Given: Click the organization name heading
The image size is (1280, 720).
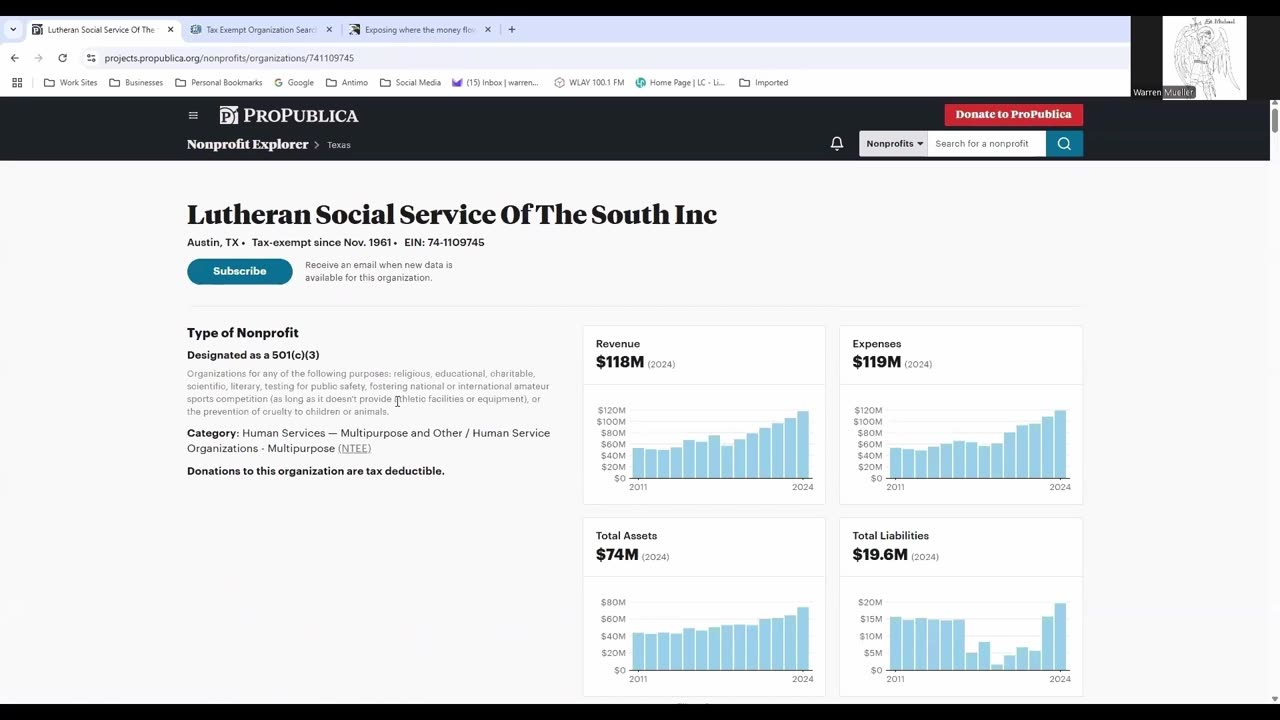Looking at the screenshot, I should (x=452, y=215).
